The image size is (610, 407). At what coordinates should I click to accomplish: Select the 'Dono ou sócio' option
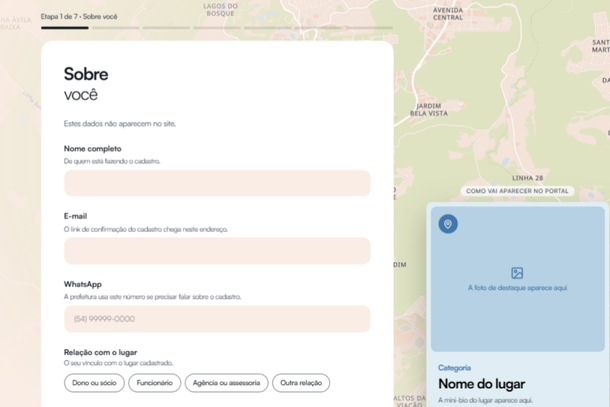94,383
